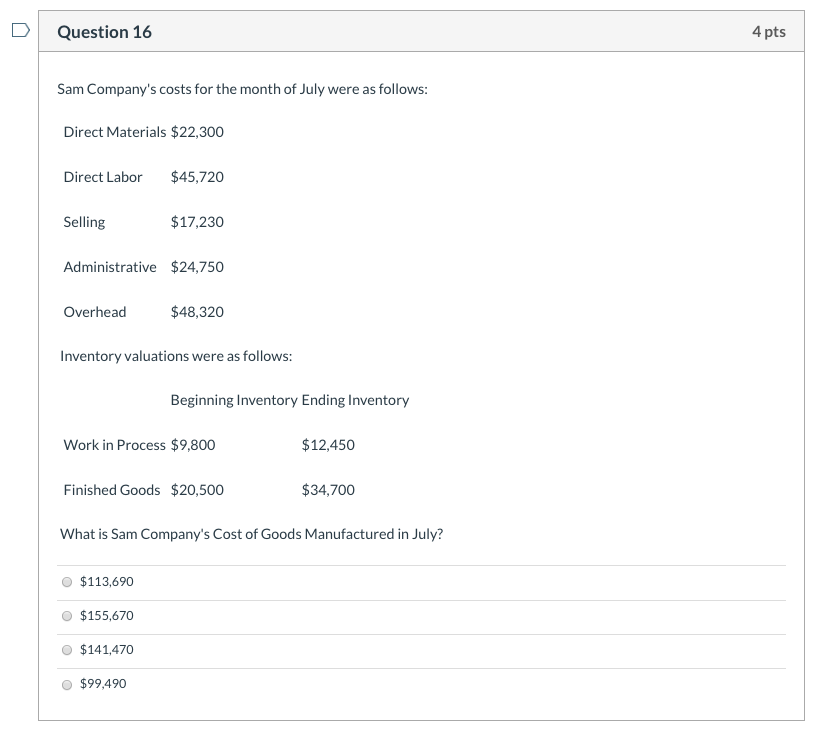The height and width of the screenshot is (731, 818).
Task: Click the Question 16 heading
Action: click(104, 32)
